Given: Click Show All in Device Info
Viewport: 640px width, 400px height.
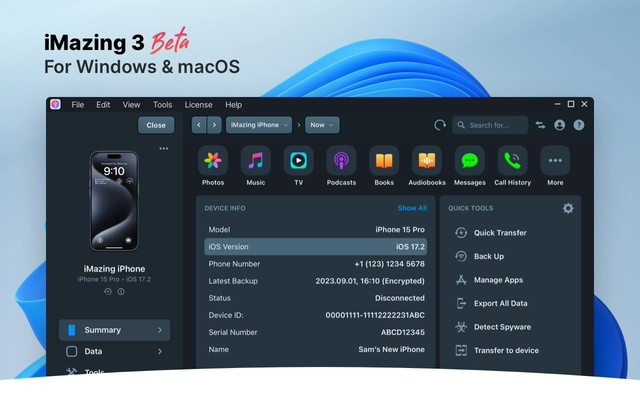Looking at the screenshot, I should click(x=412, y=208).
